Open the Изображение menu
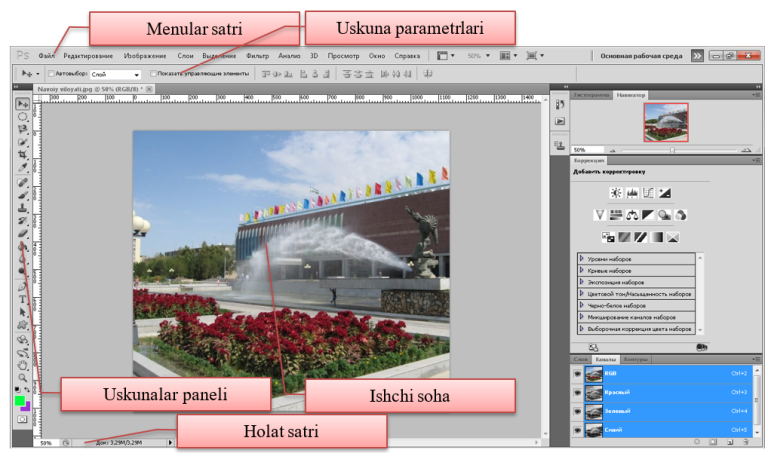Screen dimensions: 768x453 145,56
